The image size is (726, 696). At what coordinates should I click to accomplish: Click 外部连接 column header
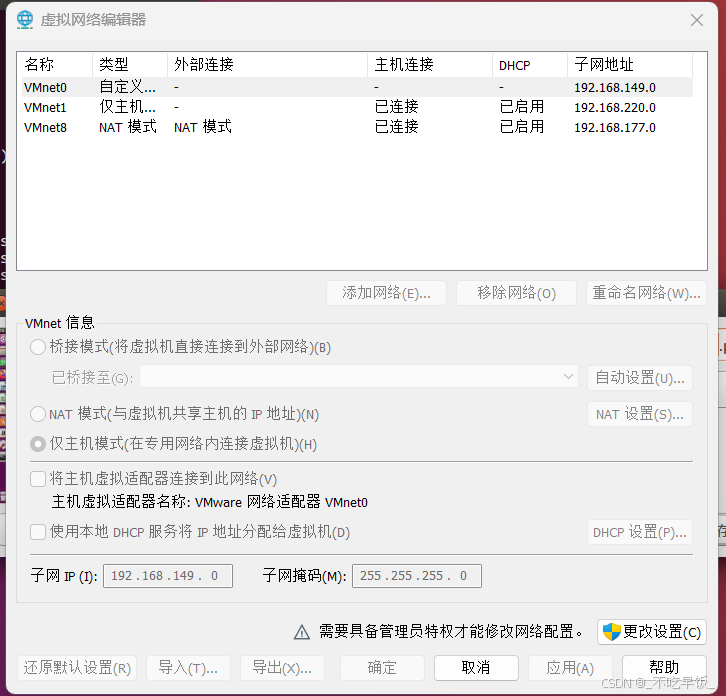268,64
